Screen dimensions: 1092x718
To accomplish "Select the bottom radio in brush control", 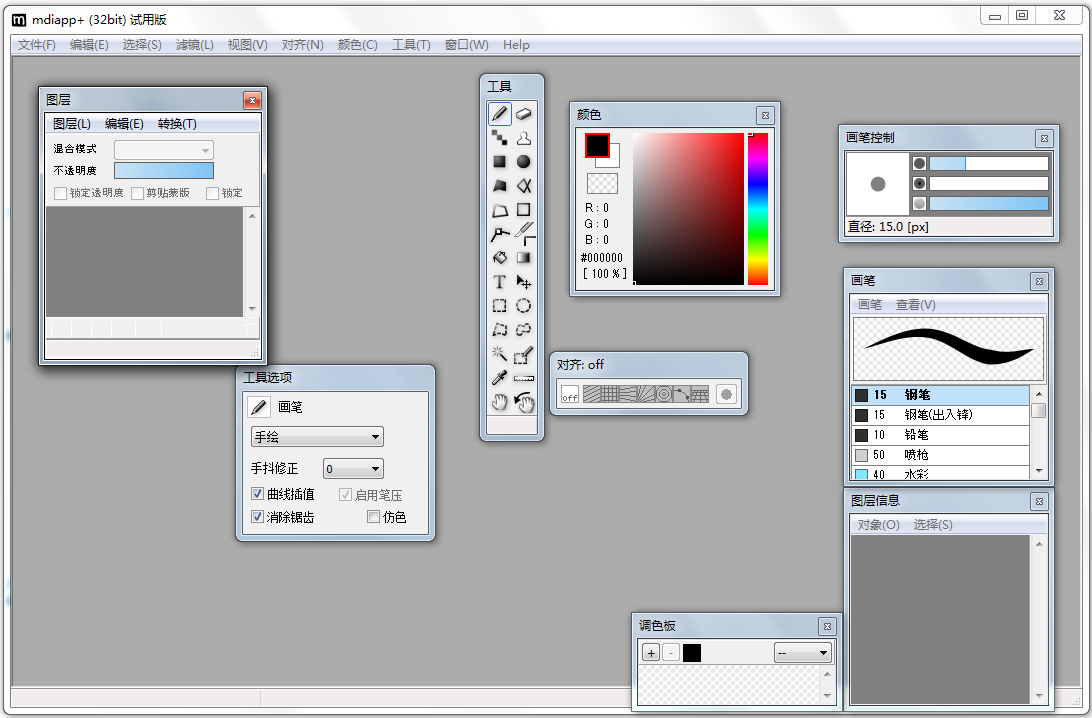I will [x=919, y=203].
